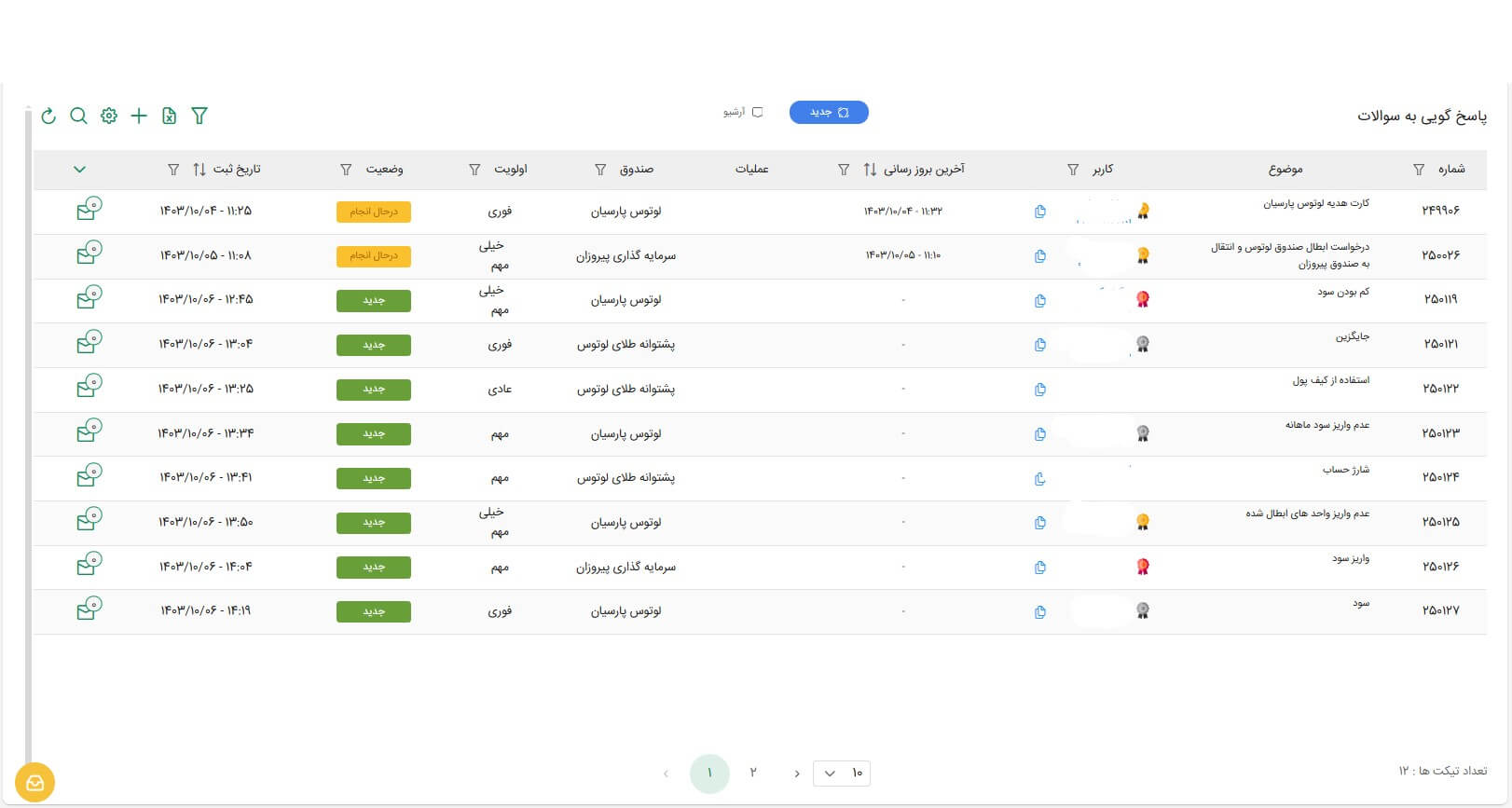The image size is (1512, 808).
Task: Click the main filter funnel icon
Action: coord(199,116)
